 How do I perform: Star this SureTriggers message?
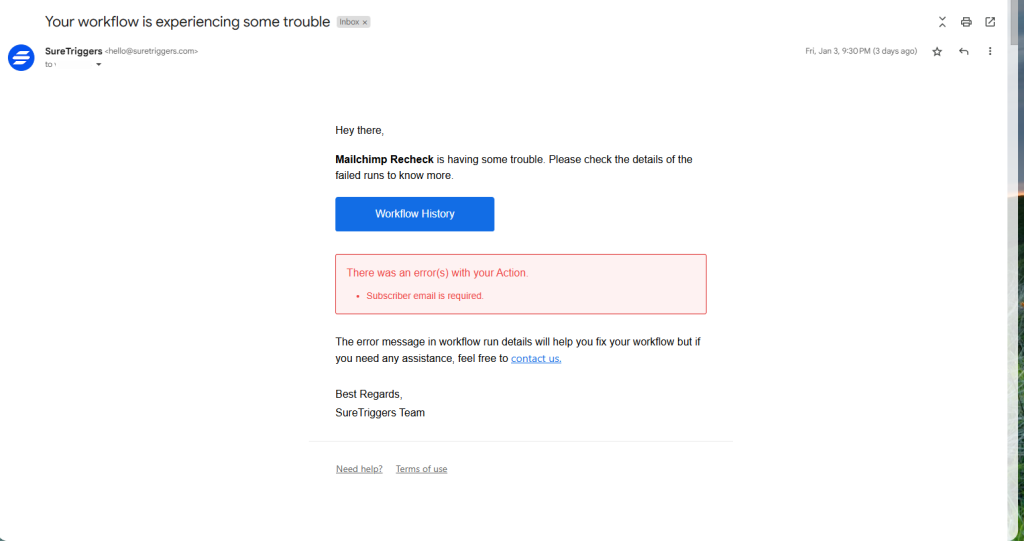[937, 51]
